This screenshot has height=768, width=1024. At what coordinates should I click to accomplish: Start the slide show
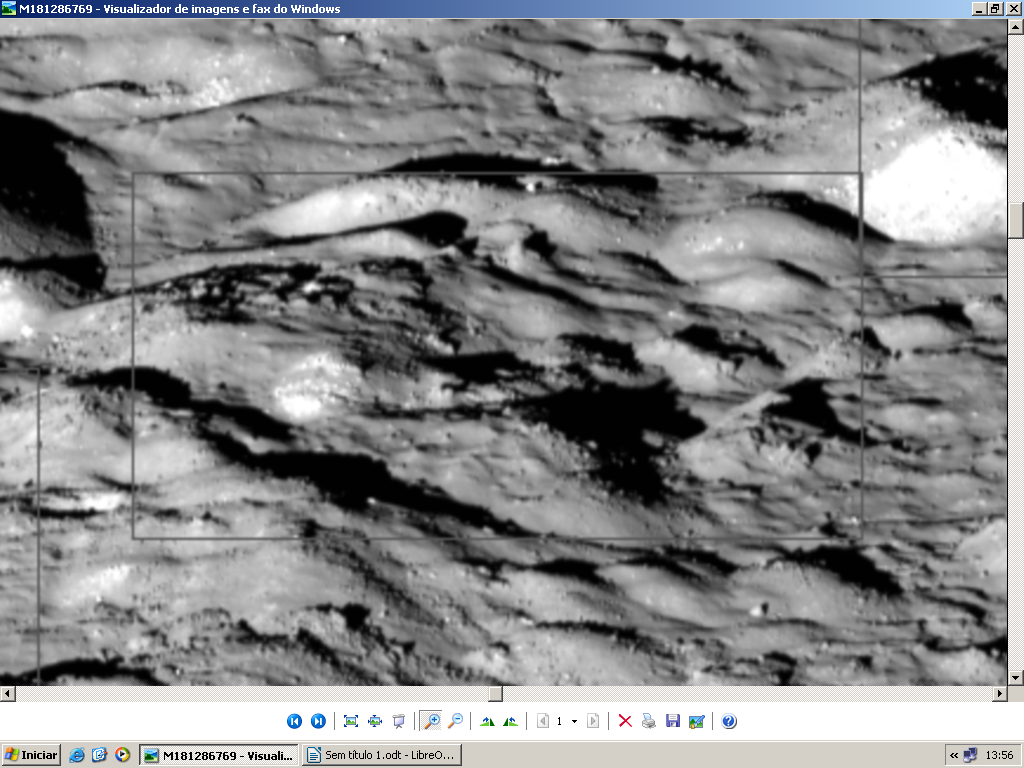[399, 721]
